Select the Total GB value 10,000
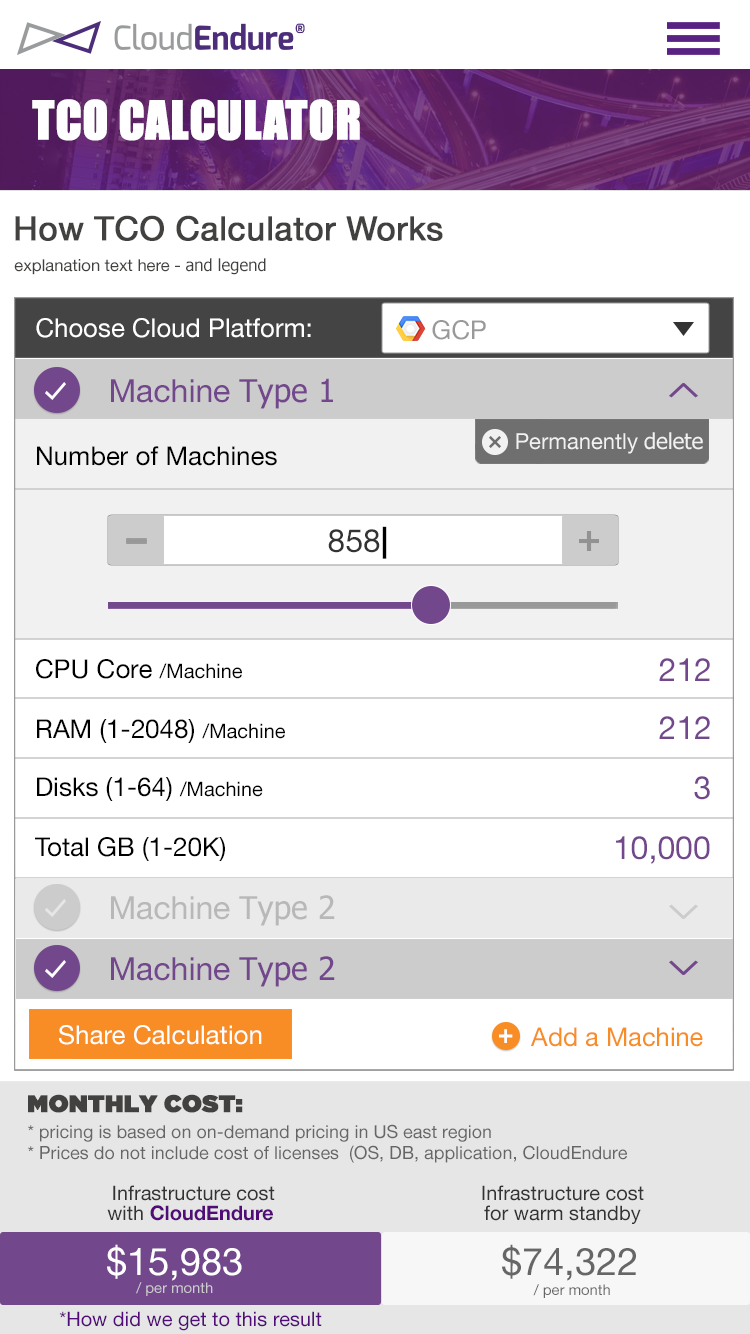 coord(662,848)
